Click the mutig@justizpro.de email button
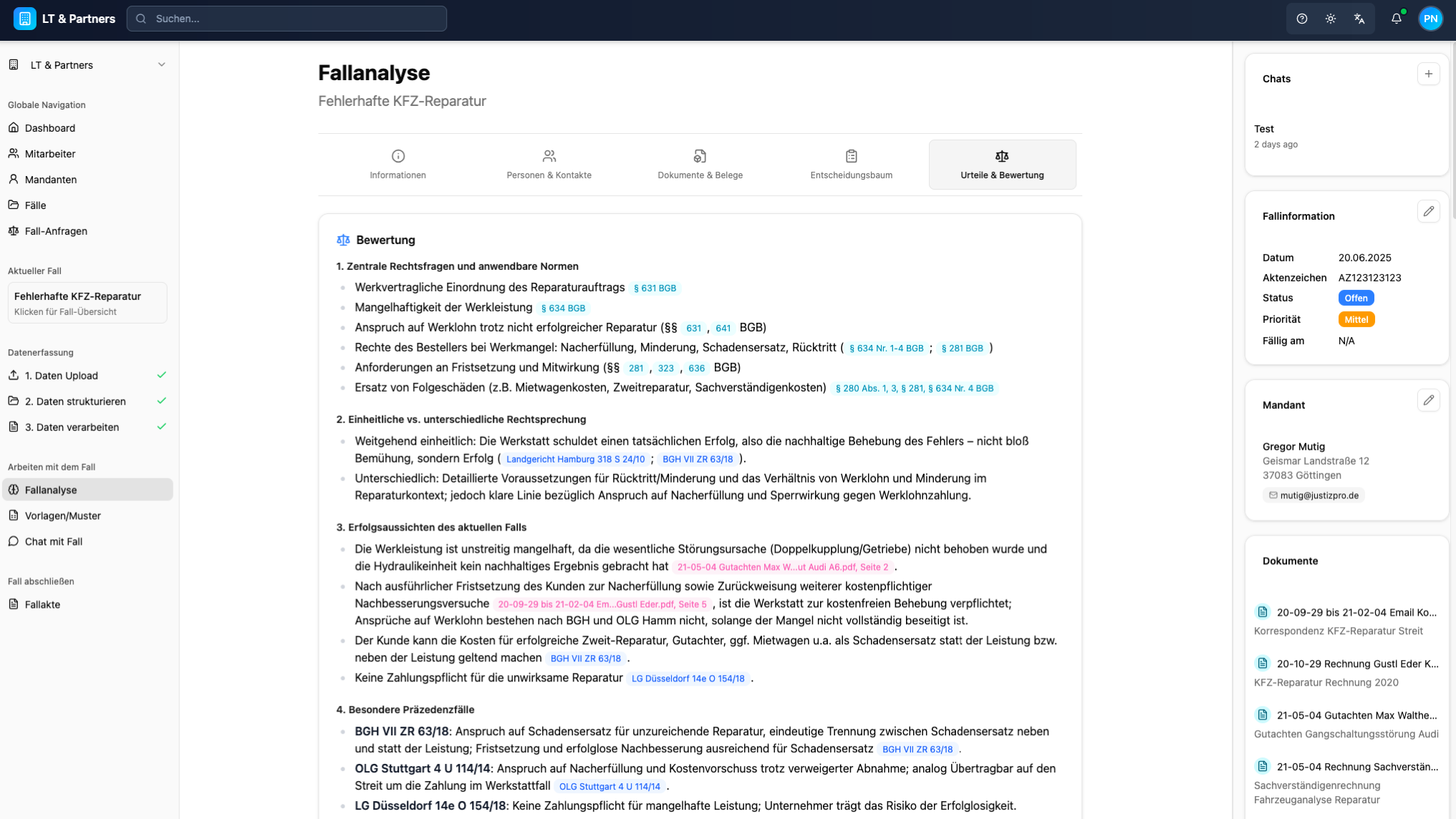Screen dimensions: 1456x819 (1313, 495)
